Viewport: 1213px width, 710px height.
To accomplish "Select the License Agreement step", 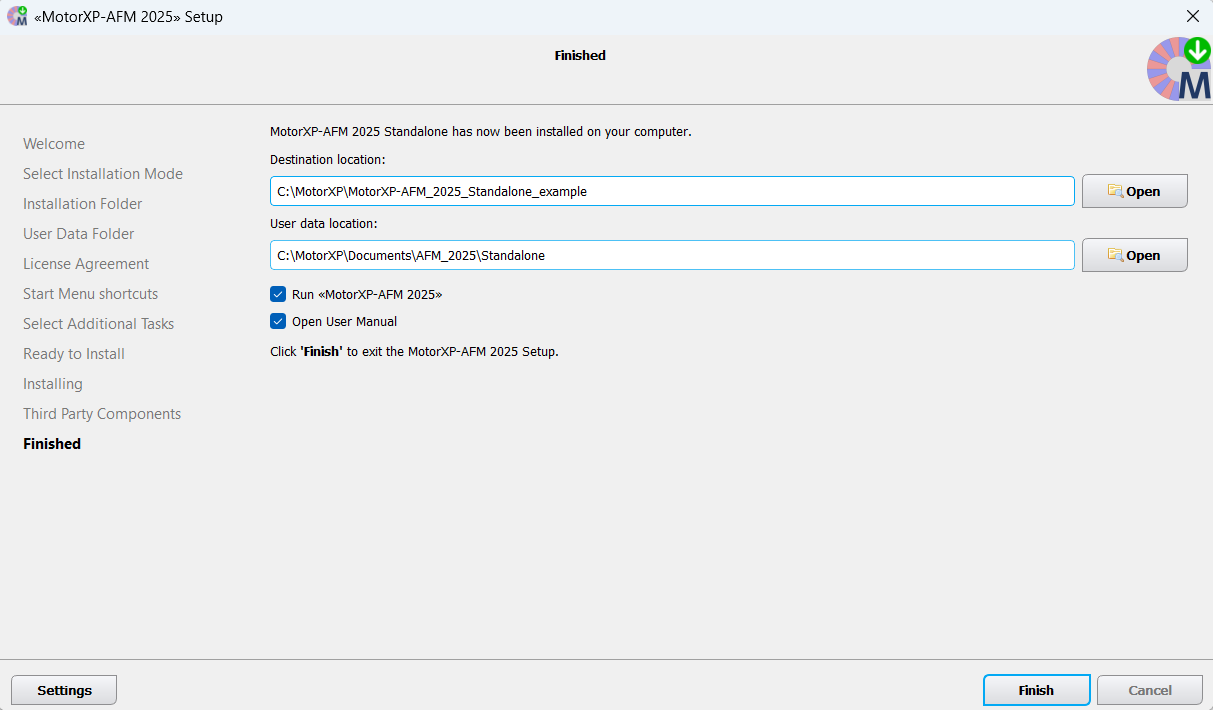I will click(x=86, y=264).
